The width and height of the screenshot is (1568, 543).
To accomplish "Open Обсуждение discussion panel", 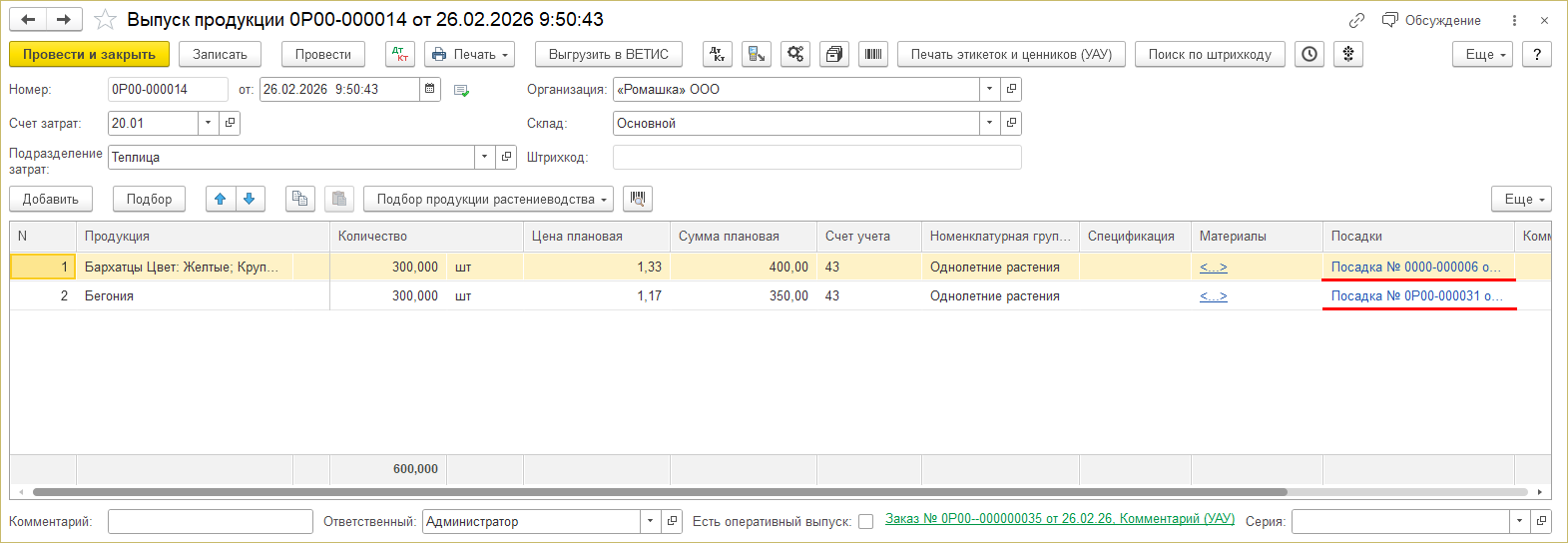I will 1431,20.
